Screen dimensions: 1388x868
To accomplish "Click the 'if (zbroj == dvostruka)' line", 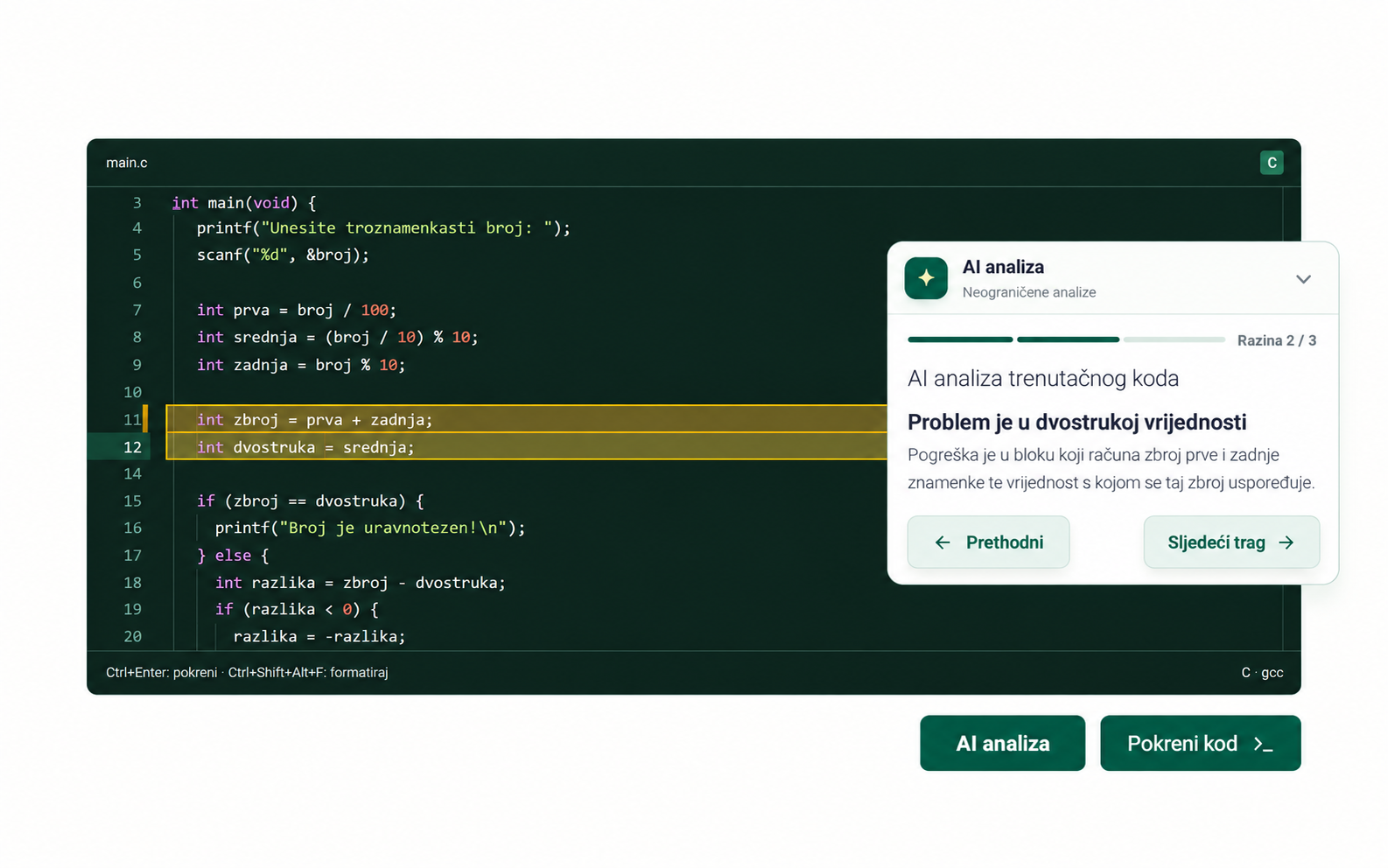I will pyautogui.click(x=311, y=501).
